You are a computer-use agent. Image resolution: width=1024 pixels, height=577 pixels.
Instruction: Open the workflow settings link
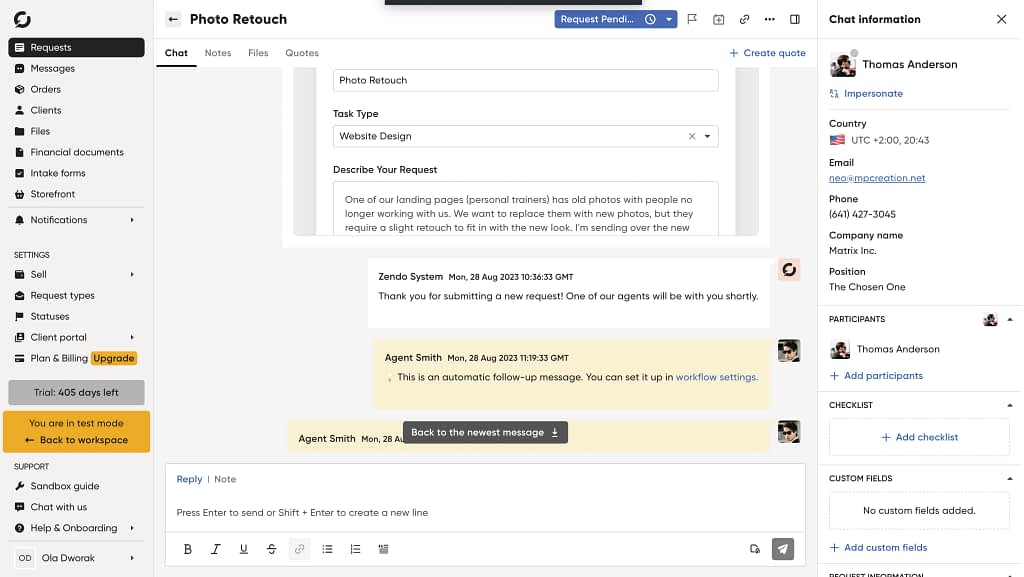[x=716, y=377]
